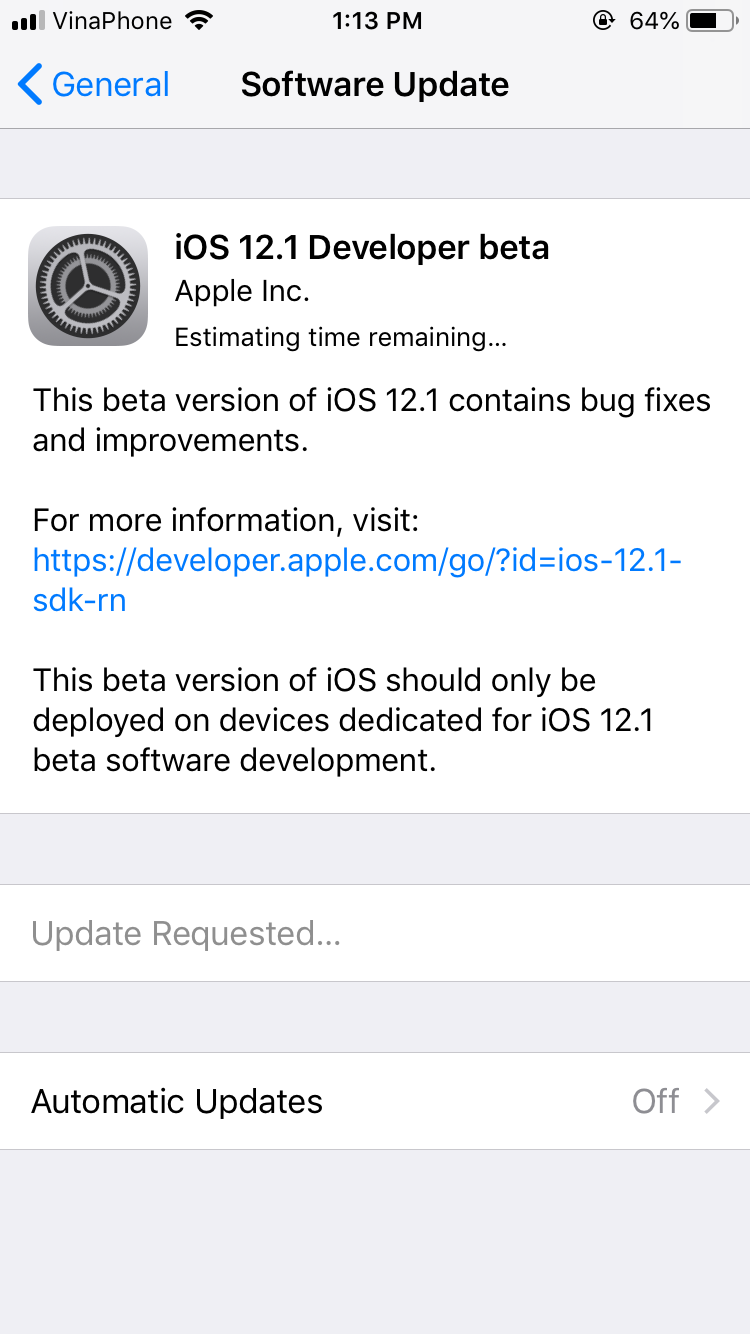Tap the 1:13 PM clock
This screenshot has width=750, height=1334.
[376, 21]
